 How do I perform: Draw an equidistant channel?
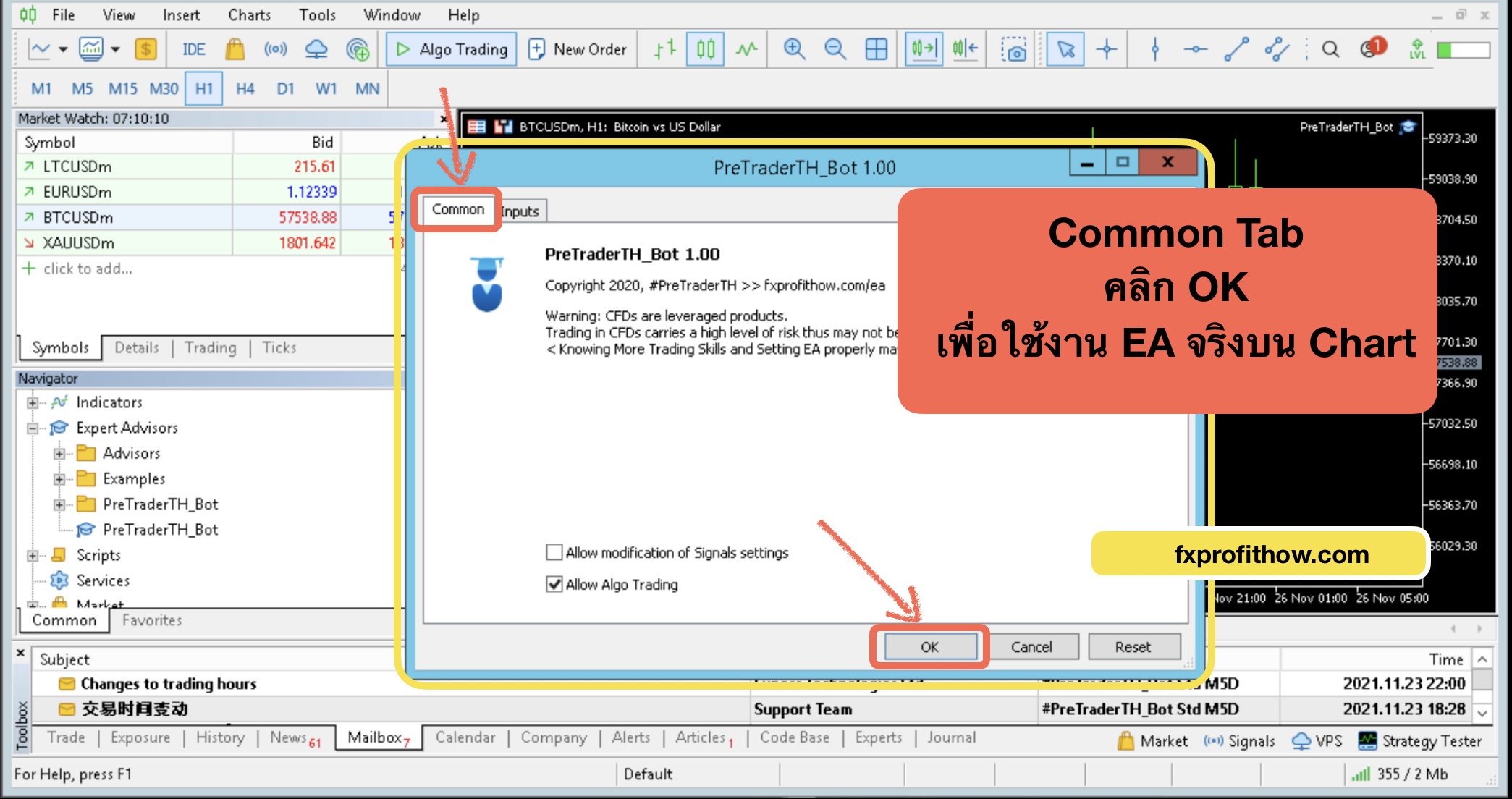(1277, 49)
